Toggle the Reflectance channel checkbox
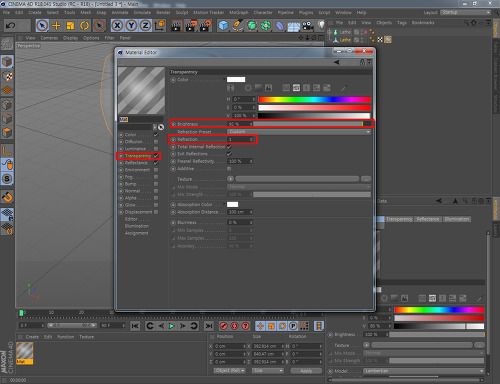Screen dimensions: 500x384 point(156,163)
